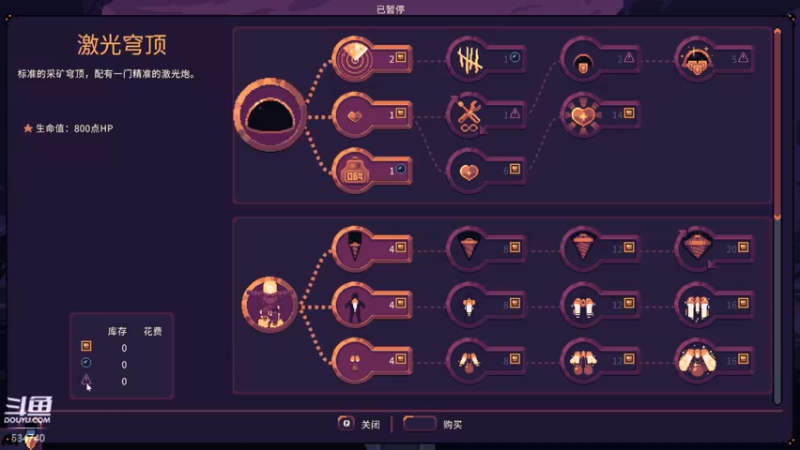Select the carry upgrade costing 12
800x450 pixels.
(600, 361)
